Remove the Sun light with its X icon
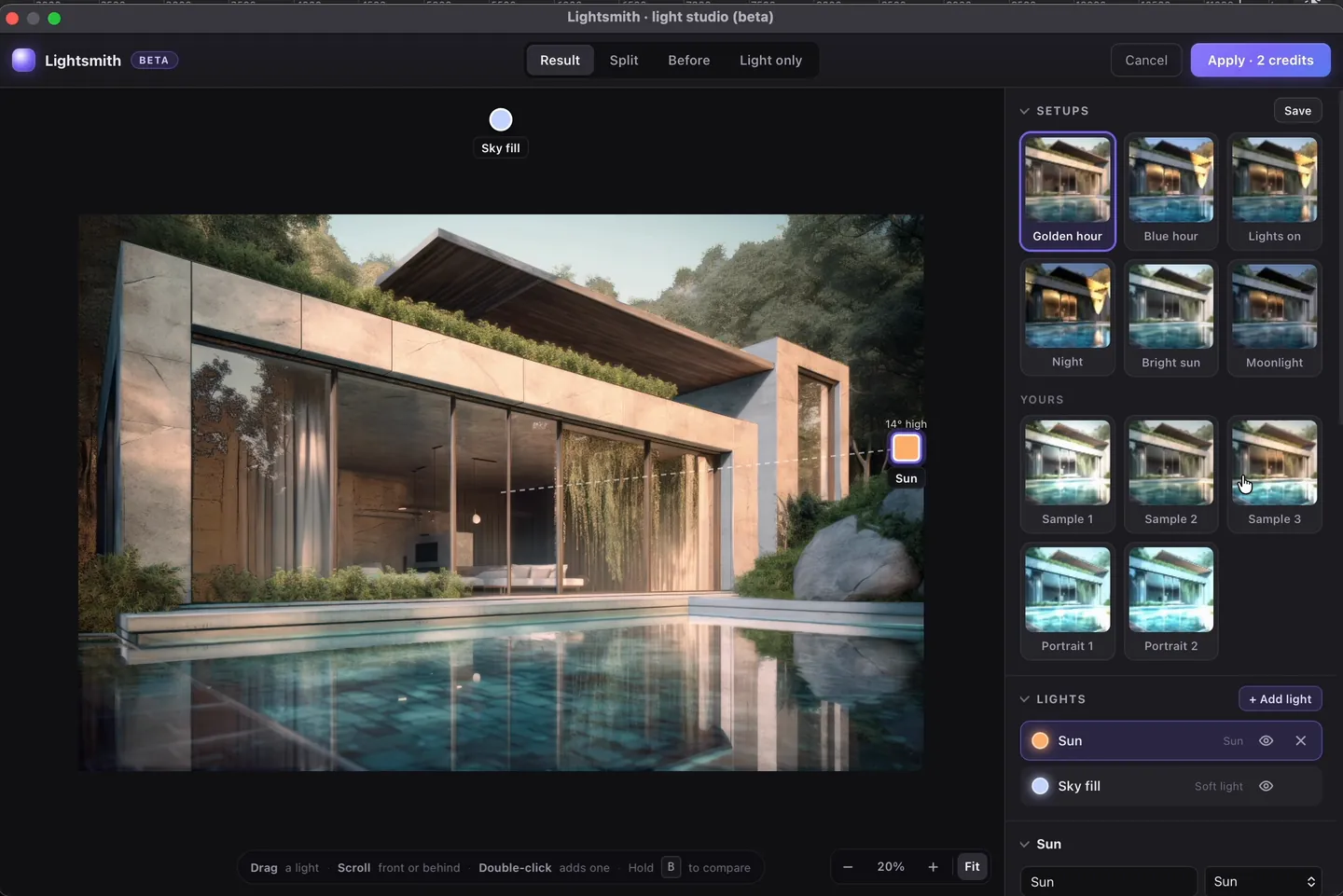The image size is (1343, 896). click(1300, 740)
